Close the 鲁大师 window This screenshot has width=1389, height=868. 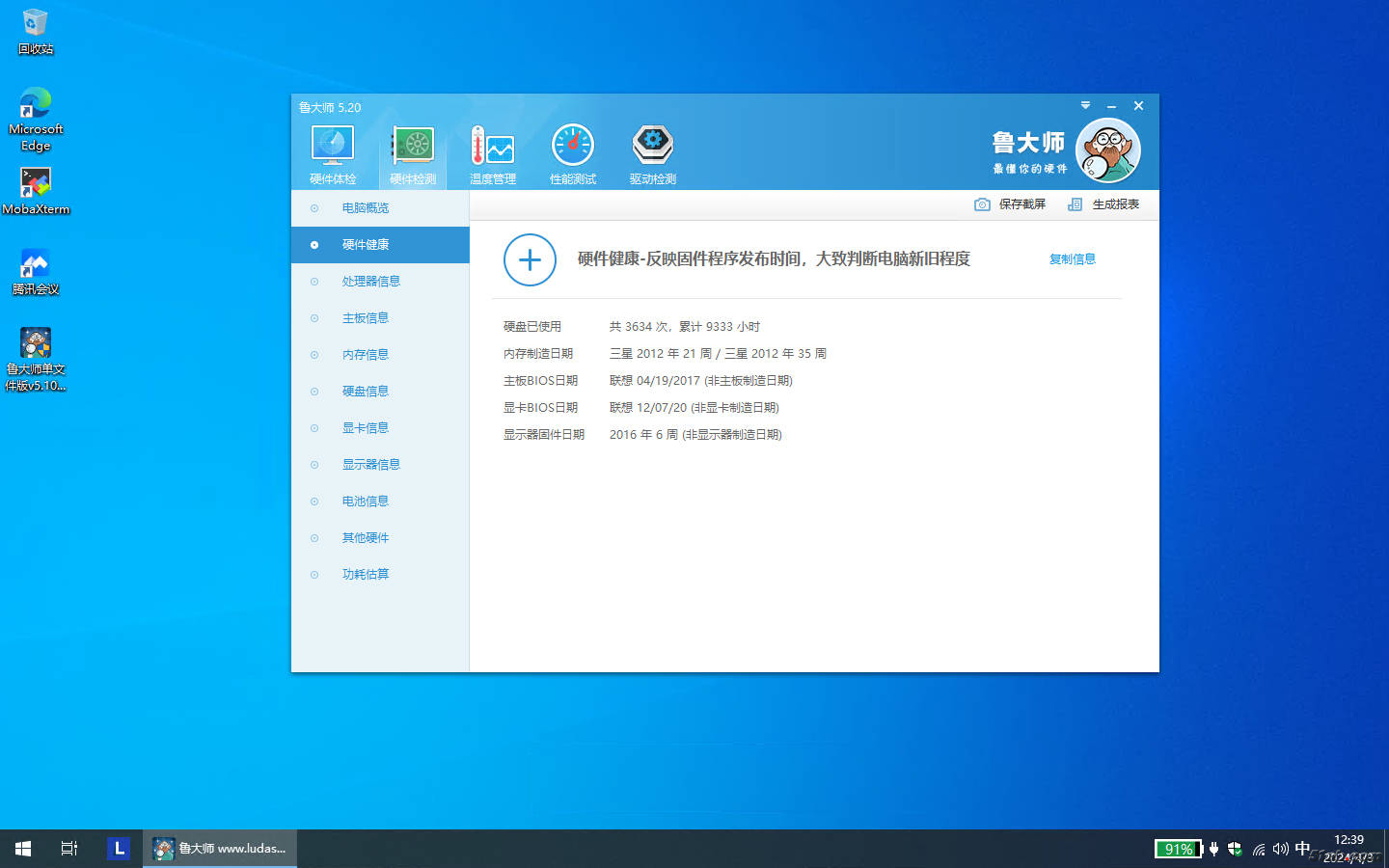click(1138, 106)
